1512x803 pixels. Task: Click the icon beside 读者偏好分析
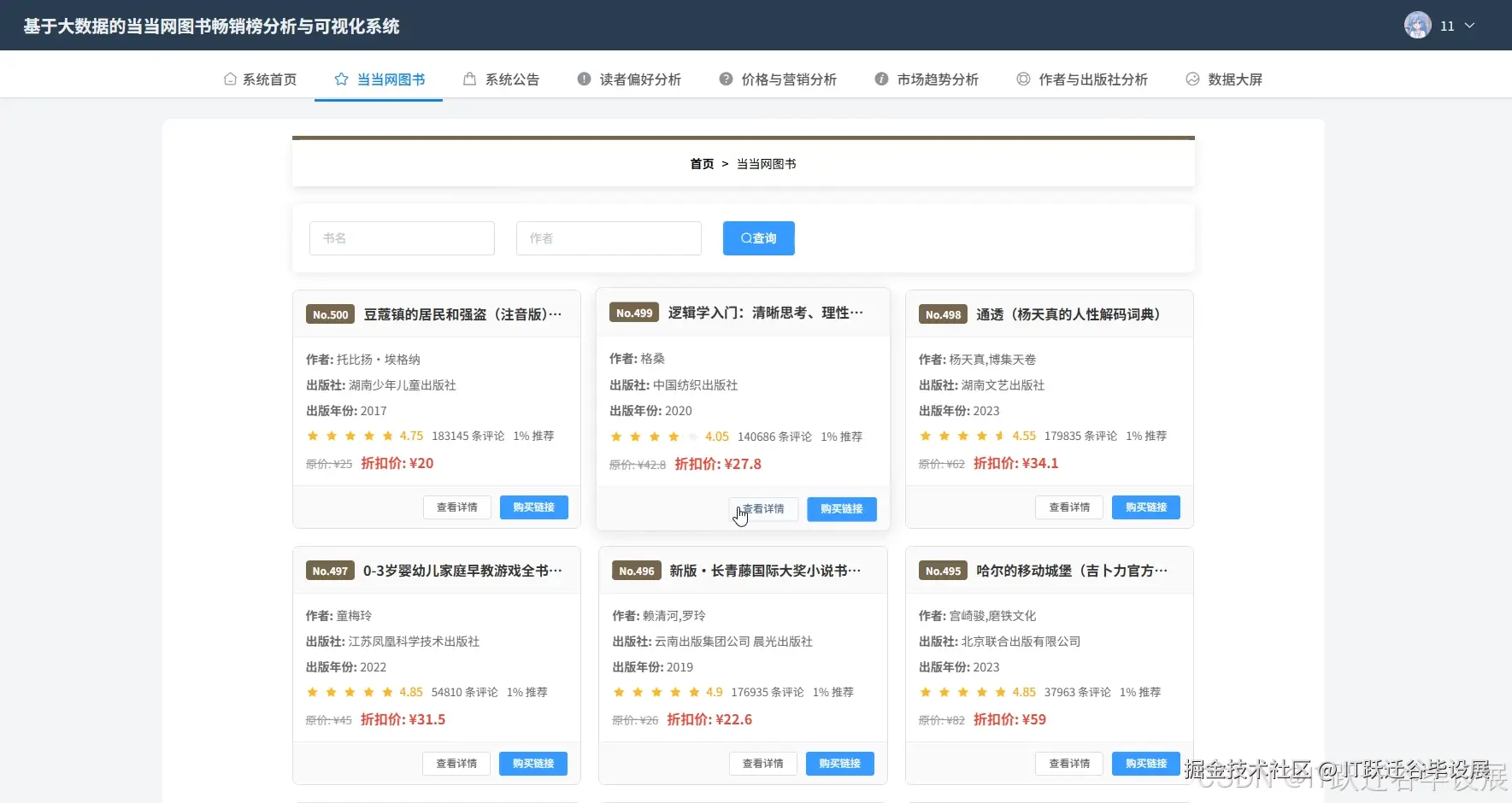coord(584,79)
